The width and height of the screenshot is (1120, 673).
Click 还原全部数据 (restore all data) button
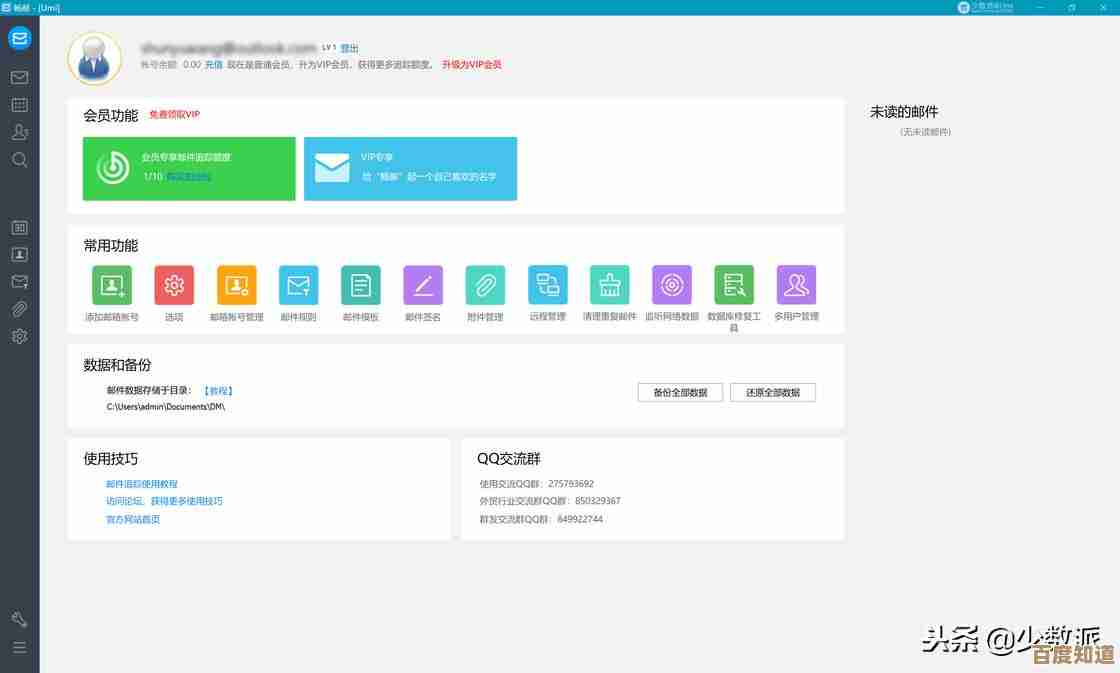point(773,393)
